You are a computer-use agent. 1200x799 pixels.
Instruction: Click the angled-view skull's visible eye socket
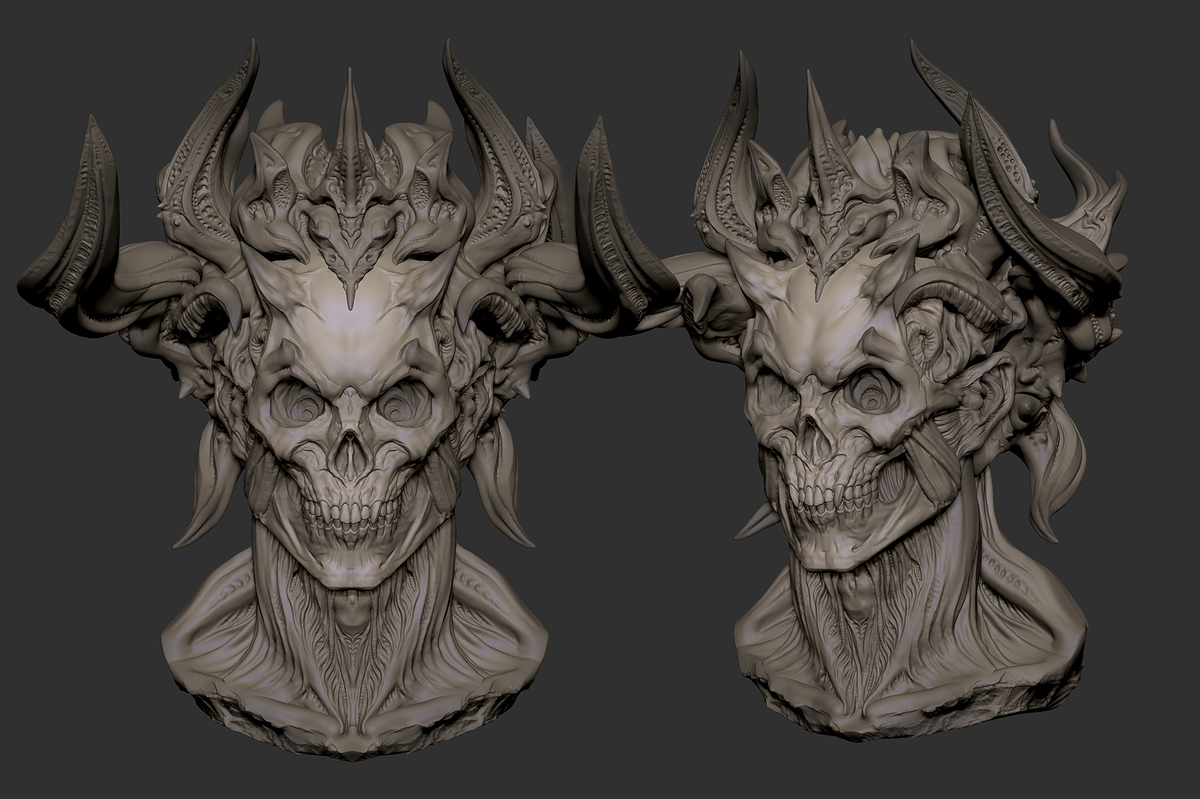(x=878, y=394)
